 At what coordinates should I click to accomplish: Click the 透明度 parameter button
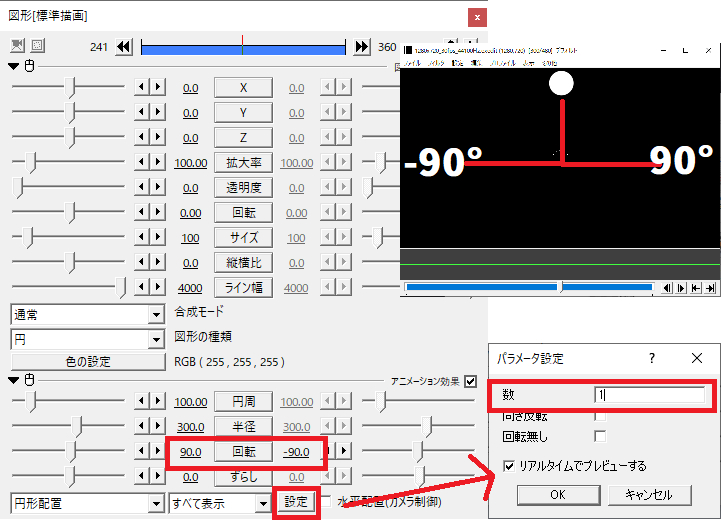click(x=243, y=187)
